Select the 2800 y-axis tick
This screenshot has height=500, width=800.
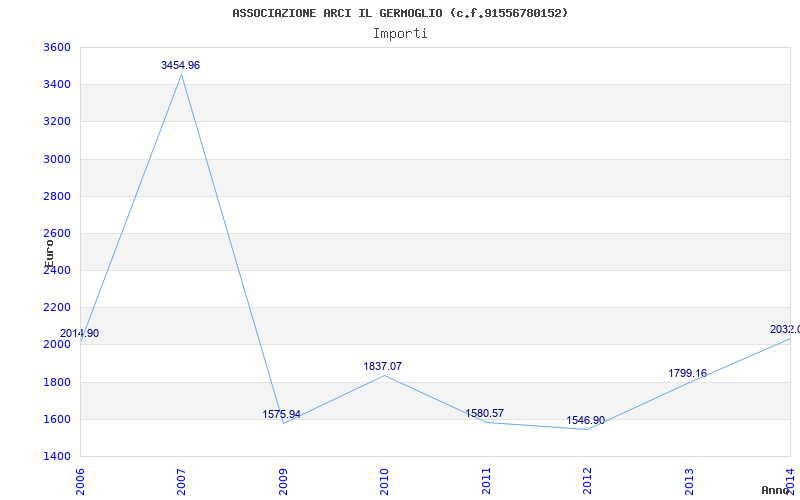57,196
